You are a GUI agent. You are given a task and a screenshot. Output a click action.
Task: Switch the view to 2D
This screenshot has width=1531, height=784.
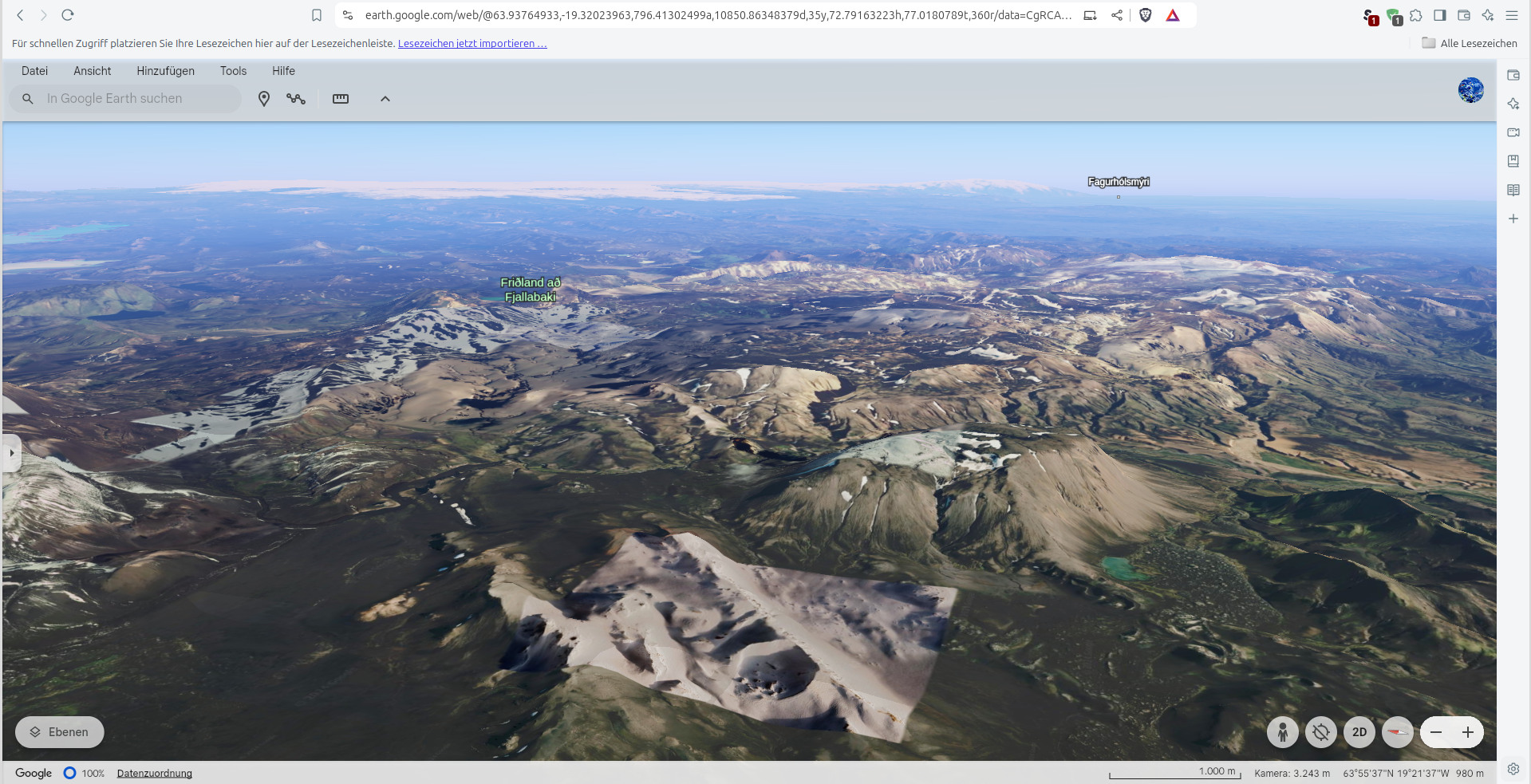1359,732
